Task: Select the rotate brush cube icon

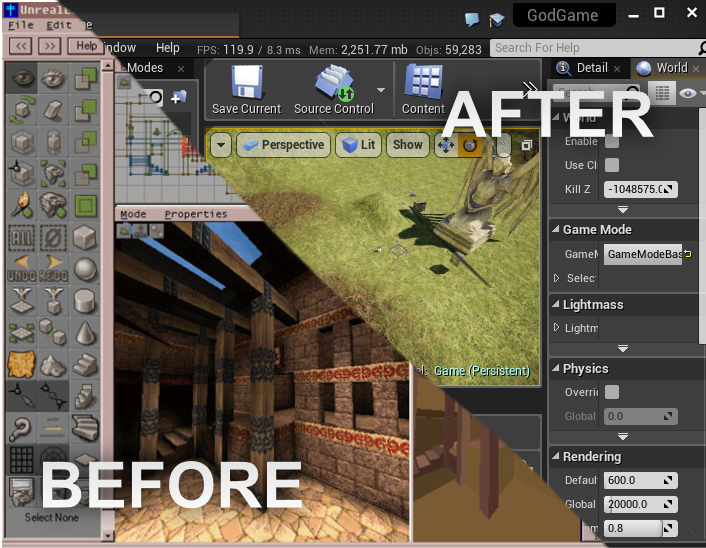Action: (22, 110)
